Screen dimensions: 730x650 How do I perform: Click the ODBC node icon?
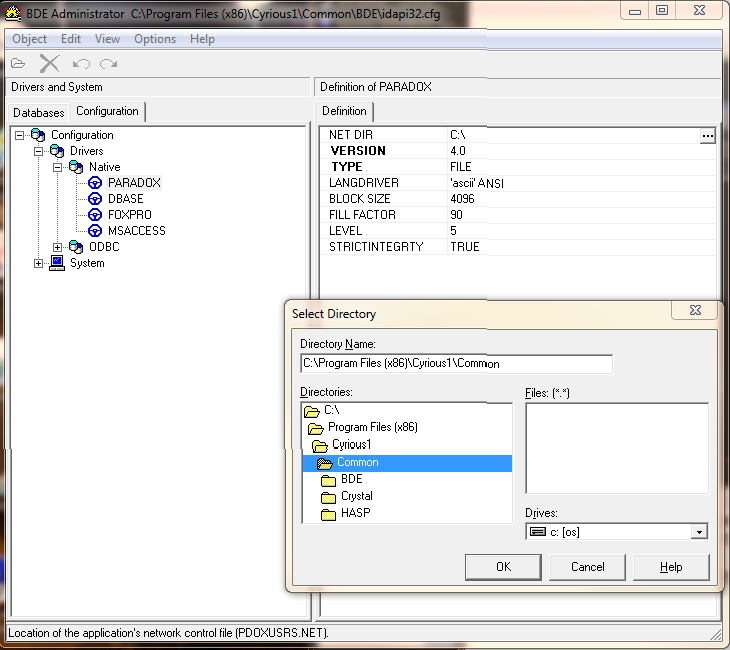(x=76, y=247)
